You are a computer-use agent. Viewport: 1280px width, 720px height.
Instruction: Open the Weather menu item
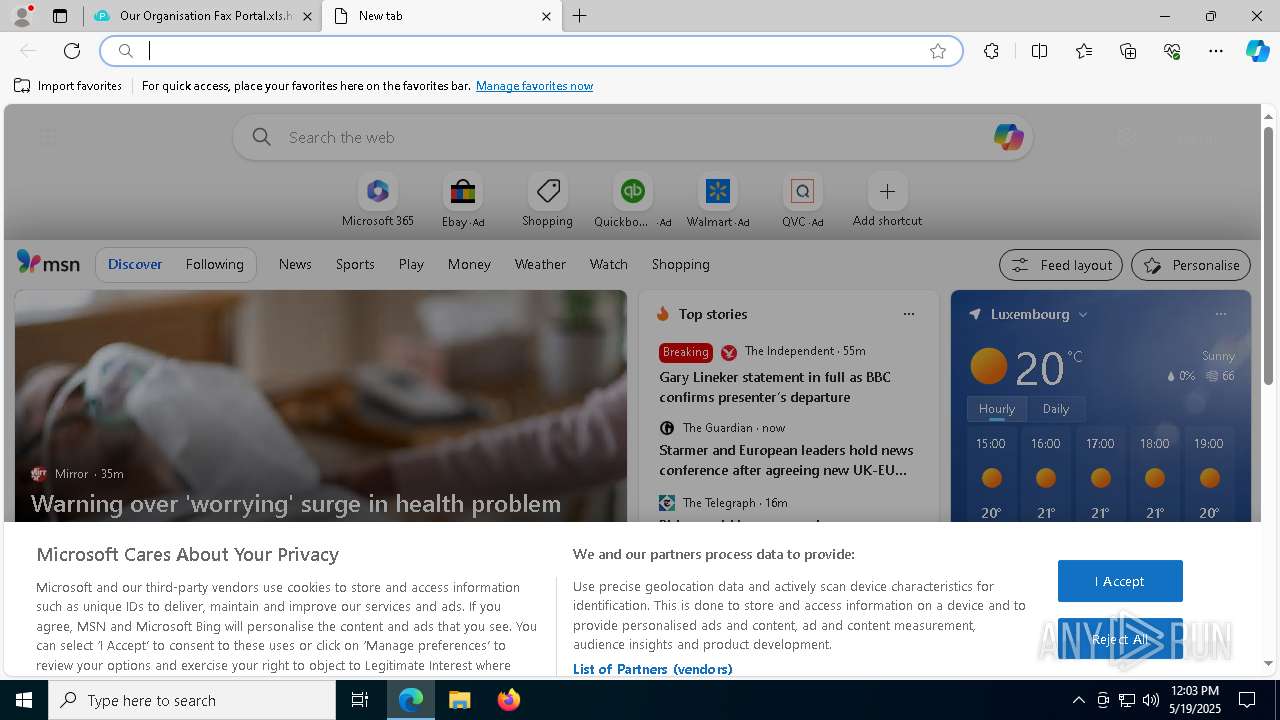(540, 264)
